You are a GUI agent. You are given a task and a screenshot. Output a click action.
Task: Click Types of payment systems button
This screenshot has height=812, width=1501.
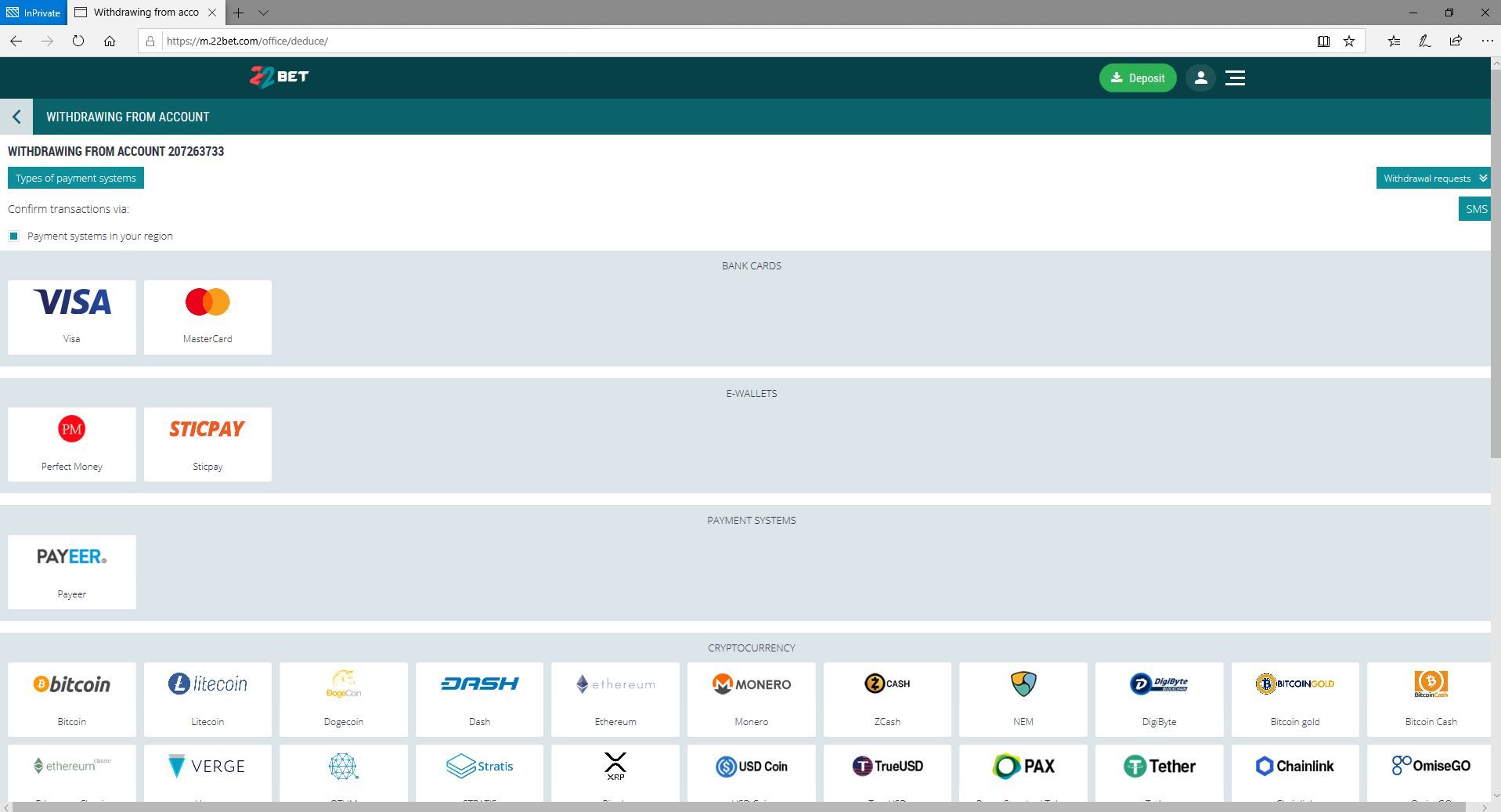pos(75,178)
